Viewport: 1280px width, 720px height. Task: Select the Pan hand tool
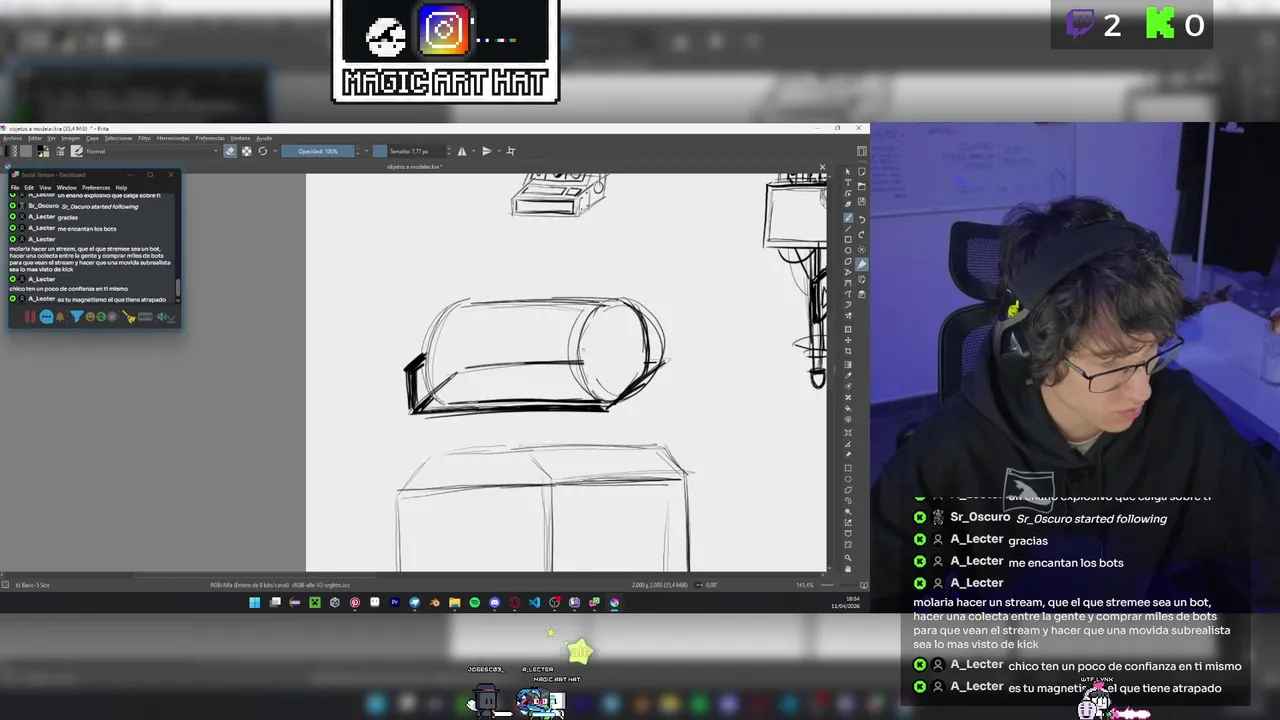click(848, 569)
